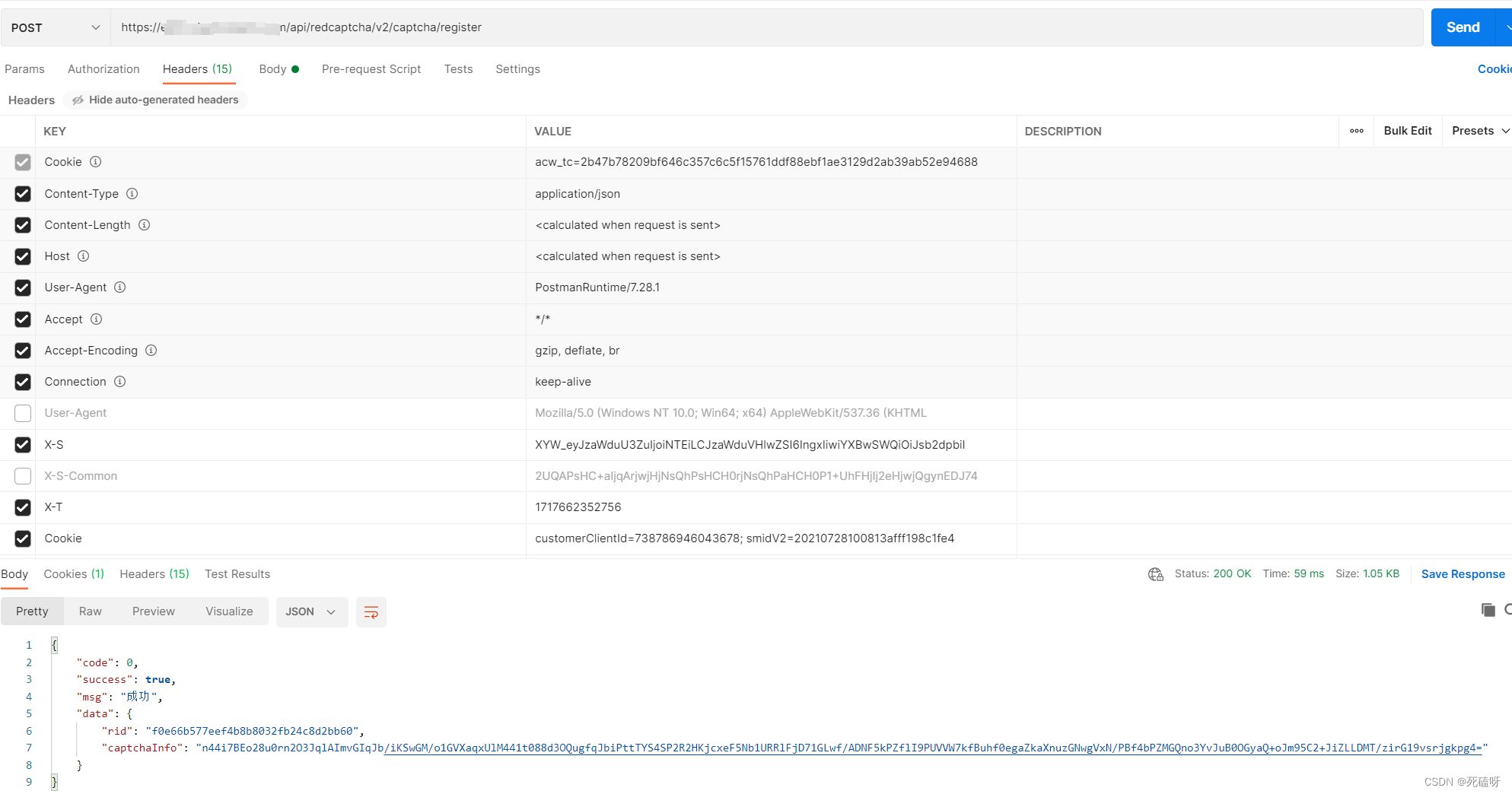Click the info icon beside checked User-Agent
The image size is (1512, 794).
coord(120,287)
